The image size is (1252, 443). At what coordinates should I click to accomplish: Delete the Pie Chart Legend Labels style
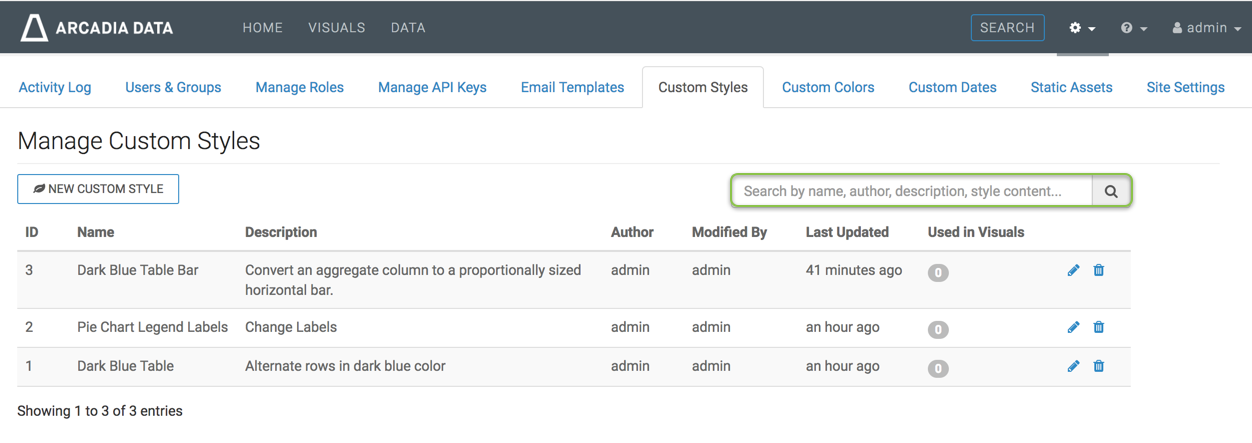click(x=1098, y=327)
